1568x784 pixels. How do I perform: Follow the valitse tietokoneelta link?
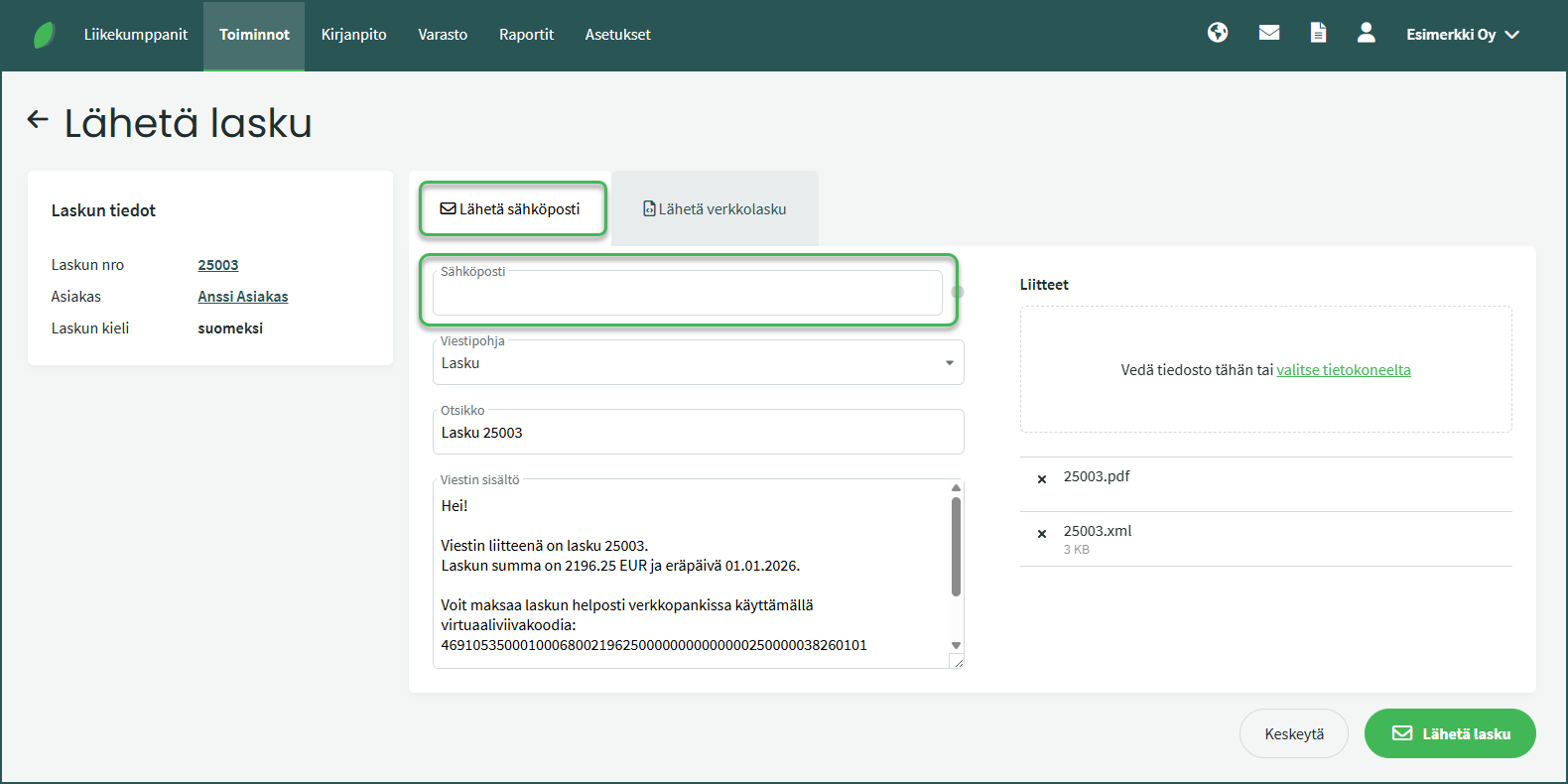pyautogui.click(x=1343, y=370)
